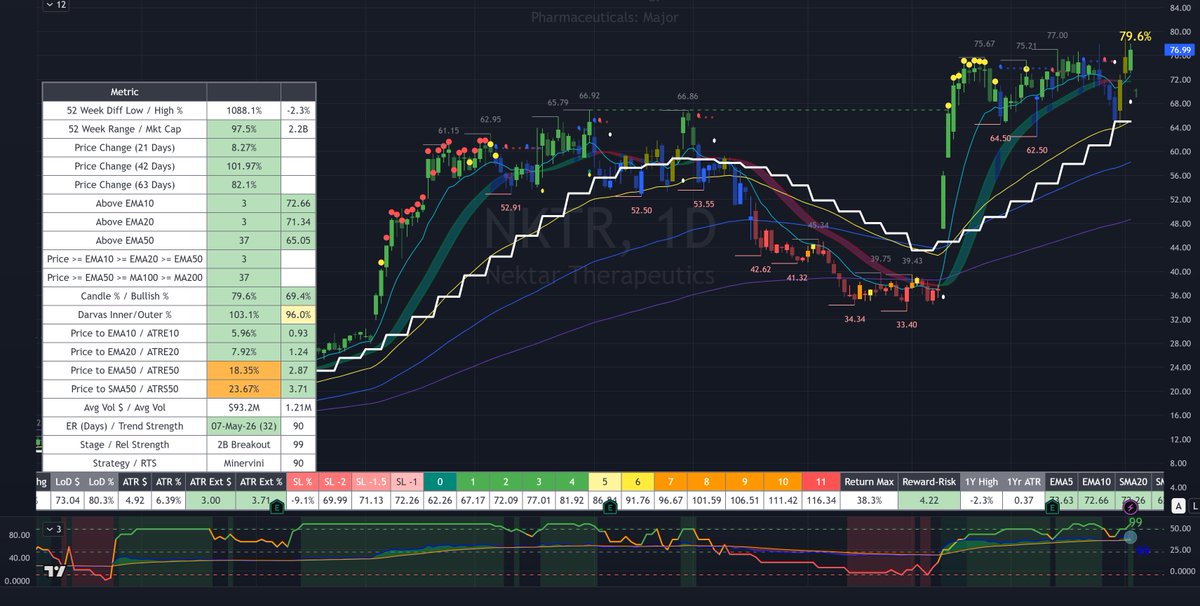Click the Return Max column header
This screenshot has height=606, width=1200.
[x=869, y=482]
